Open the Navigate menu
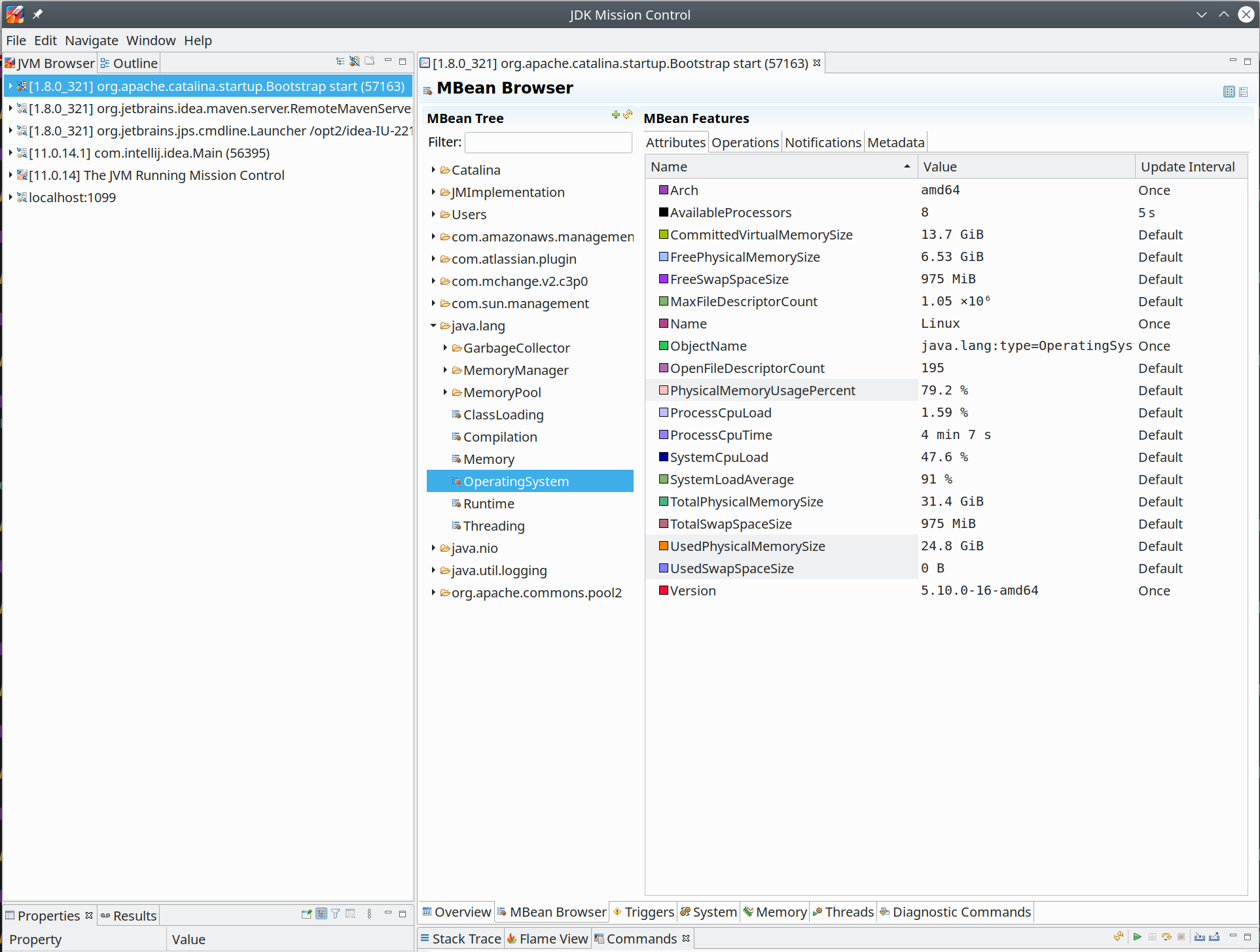 tap(91, 41)
